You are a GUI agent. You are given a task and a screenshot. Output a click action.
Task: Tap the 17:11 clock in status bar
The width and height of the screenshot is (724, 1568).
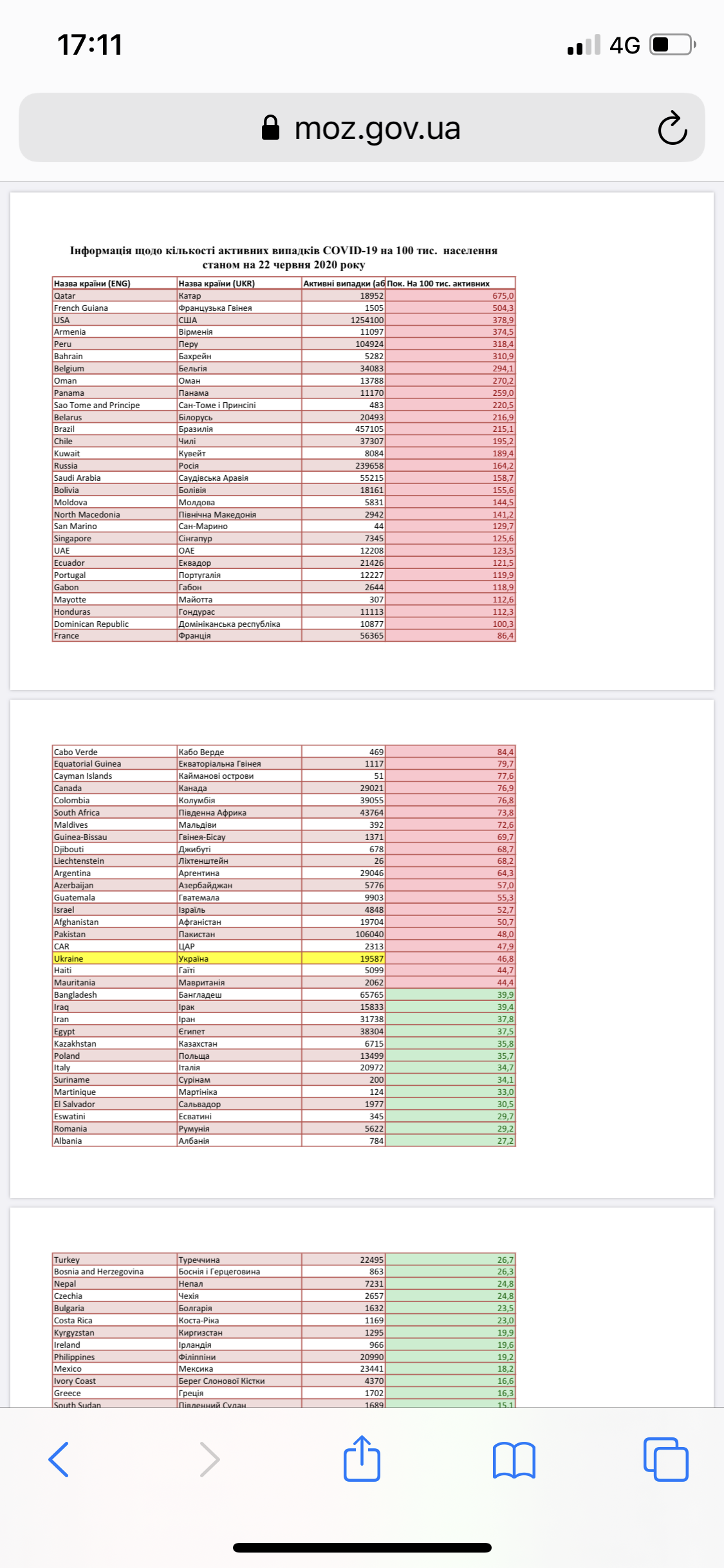89,45
